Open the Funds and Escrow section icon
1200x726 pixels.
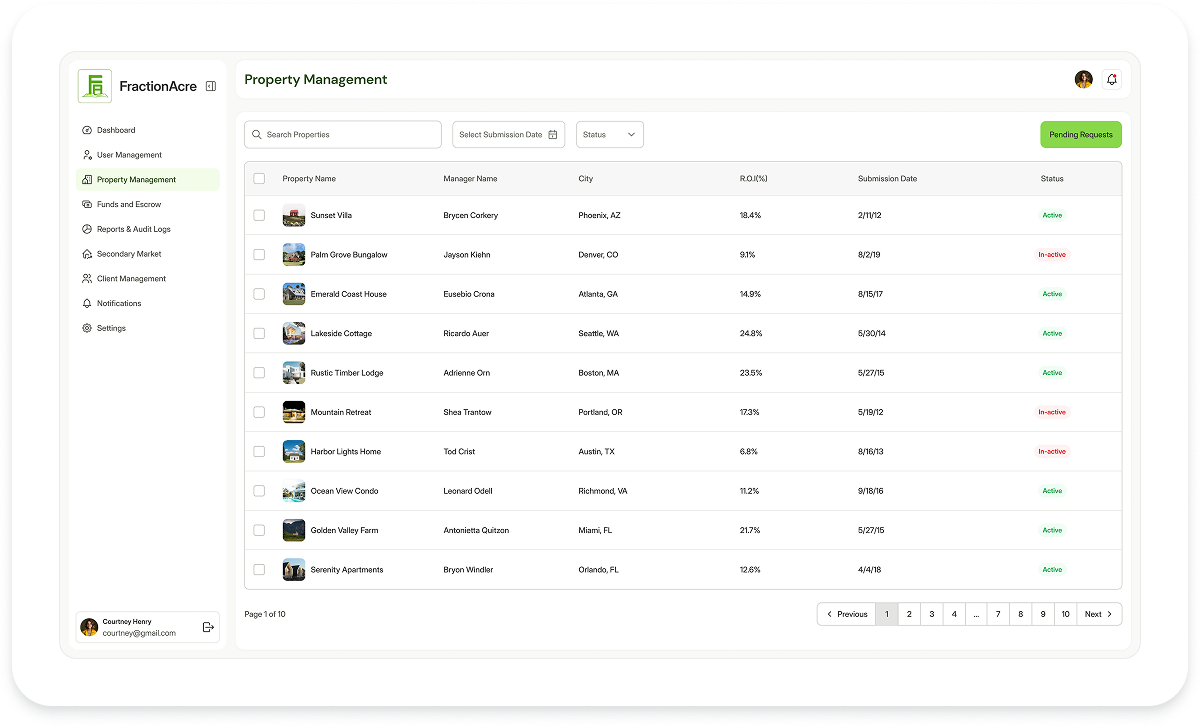tap(86, 204)
